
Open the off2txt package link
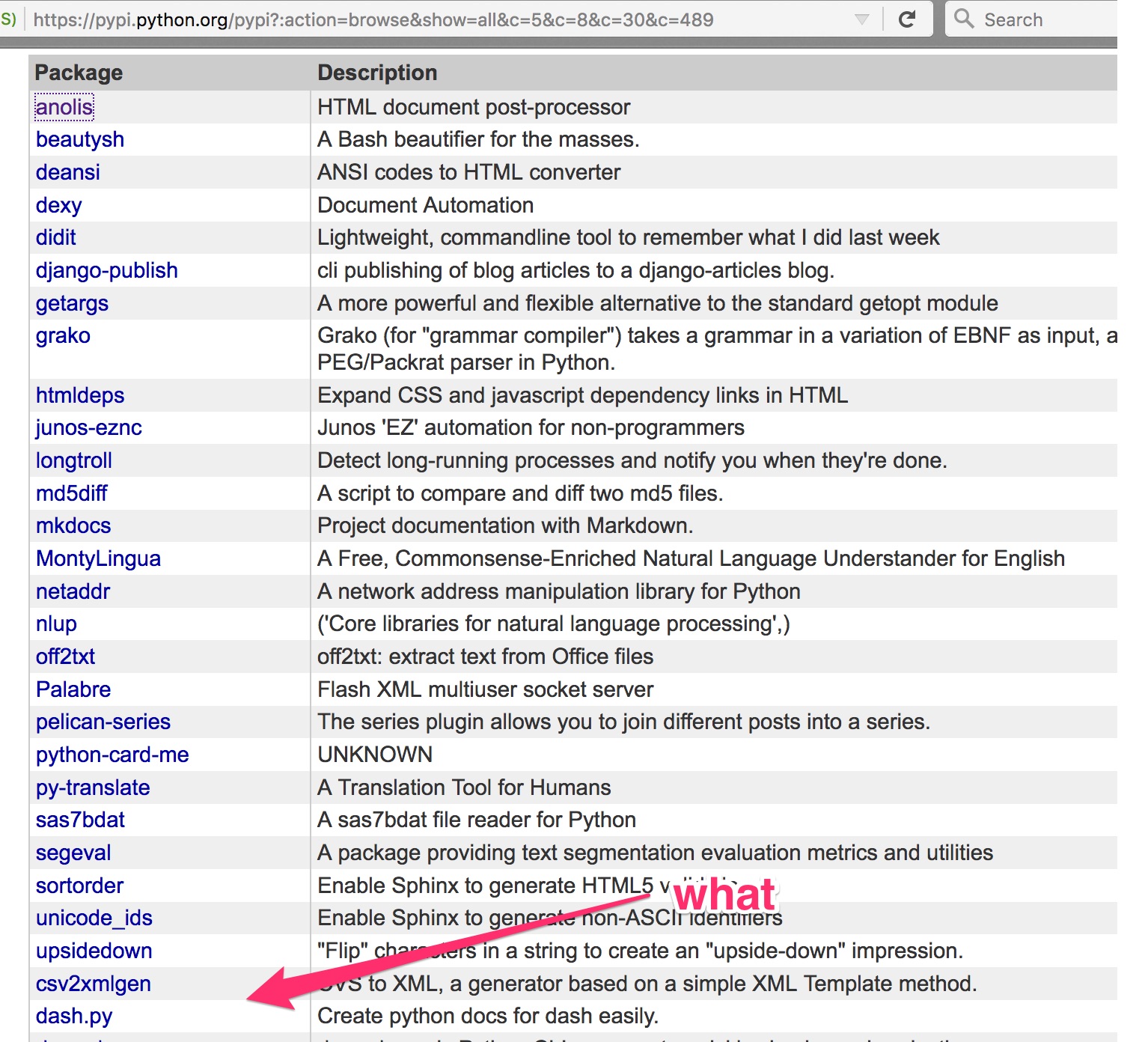[x=65, y=656]
